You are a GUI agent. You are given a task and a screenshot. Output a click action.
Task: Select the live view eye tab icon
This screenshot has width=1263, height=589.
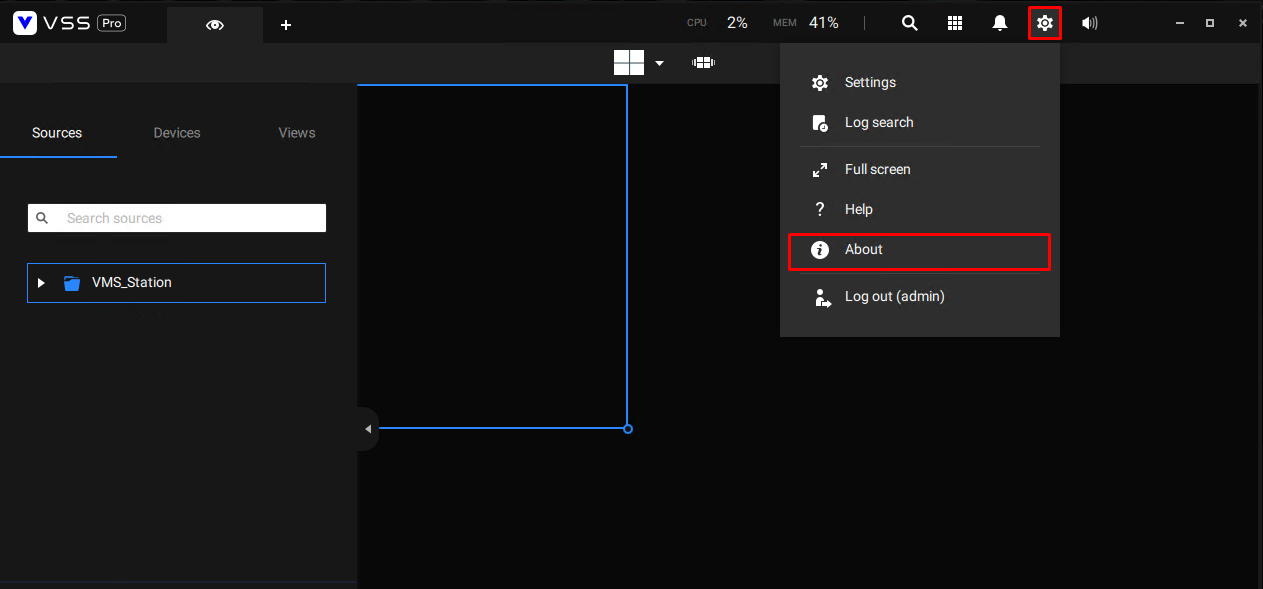tap(214, 24)
